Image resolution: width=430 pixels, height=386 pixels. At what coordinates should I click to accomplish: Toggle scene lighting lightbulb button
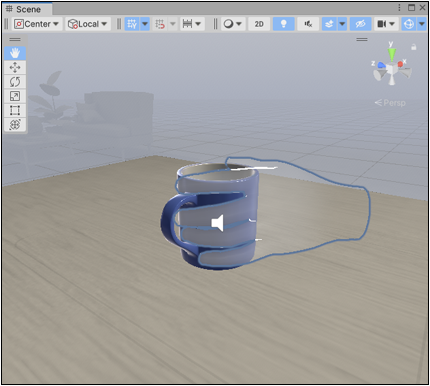[284, 24]
